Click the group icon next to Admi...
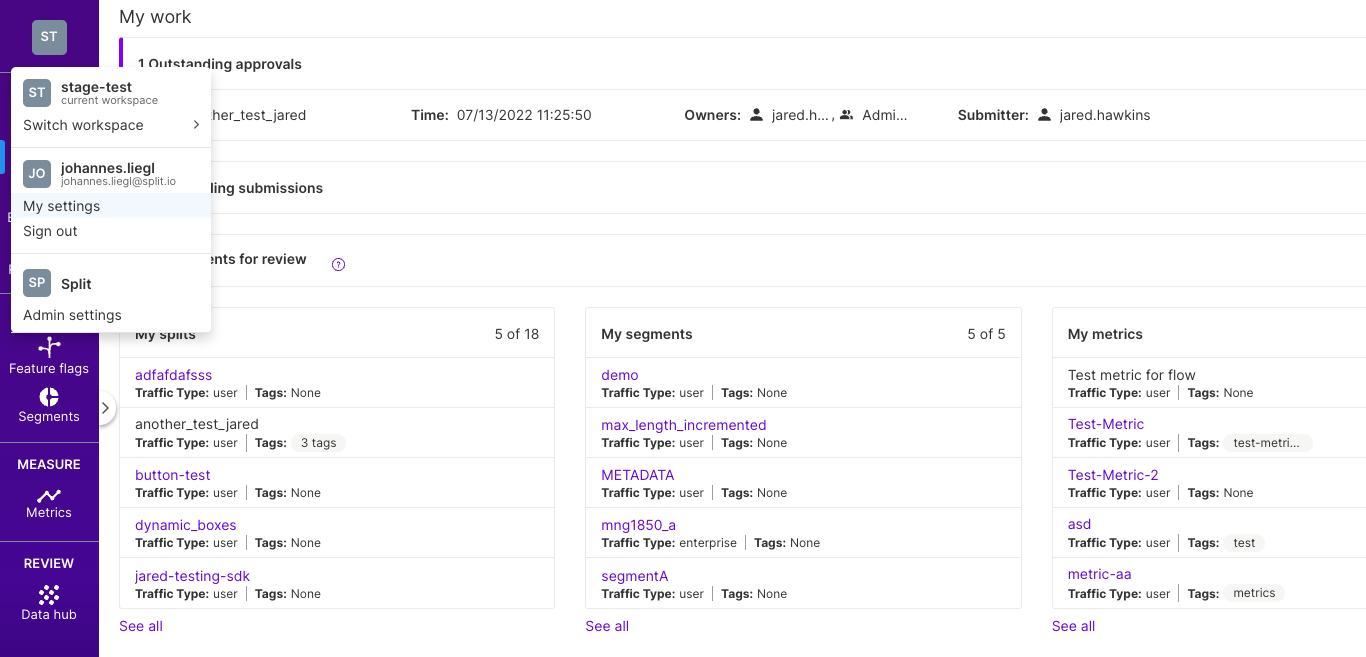 [847, 115]
